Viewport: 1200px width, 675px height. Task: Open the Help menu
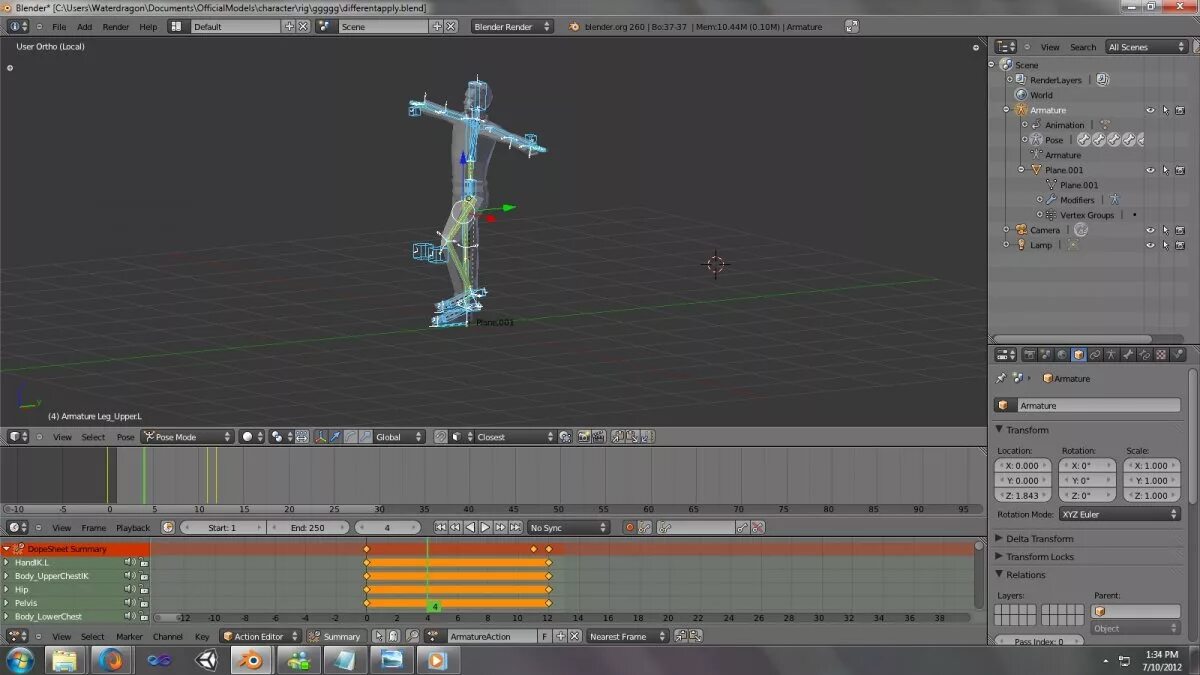coord(148,27)
